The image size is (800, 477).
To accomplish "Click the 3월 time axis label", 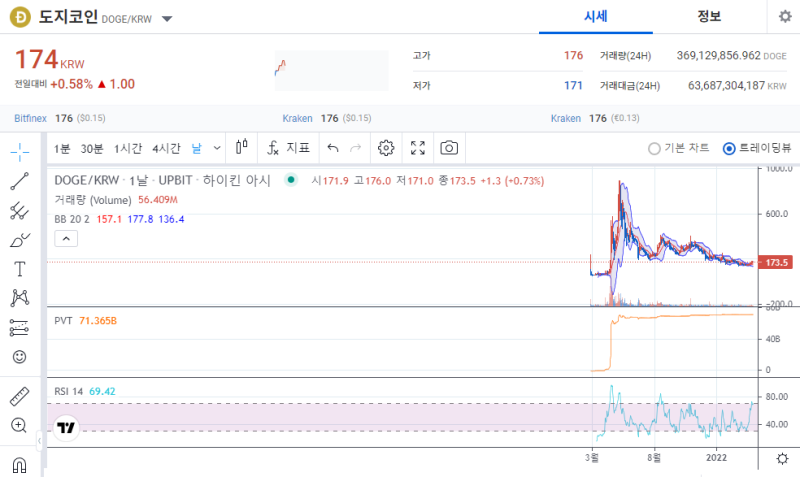I will point(592,458).
